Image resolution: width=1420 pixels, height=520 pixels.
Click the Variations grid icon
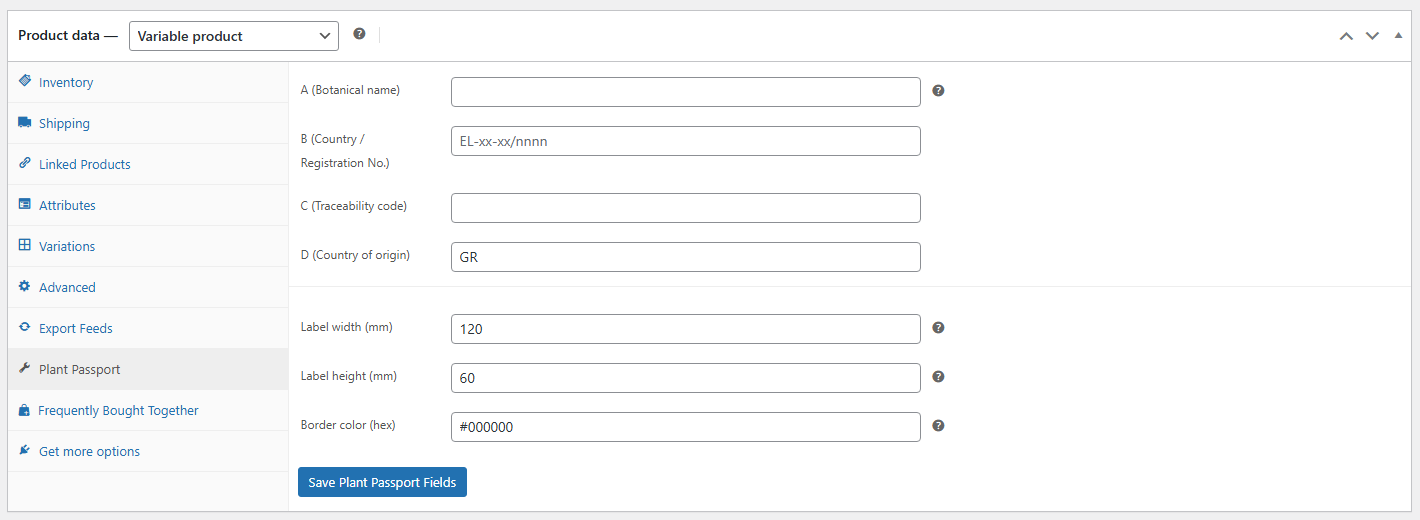[25, 245]
